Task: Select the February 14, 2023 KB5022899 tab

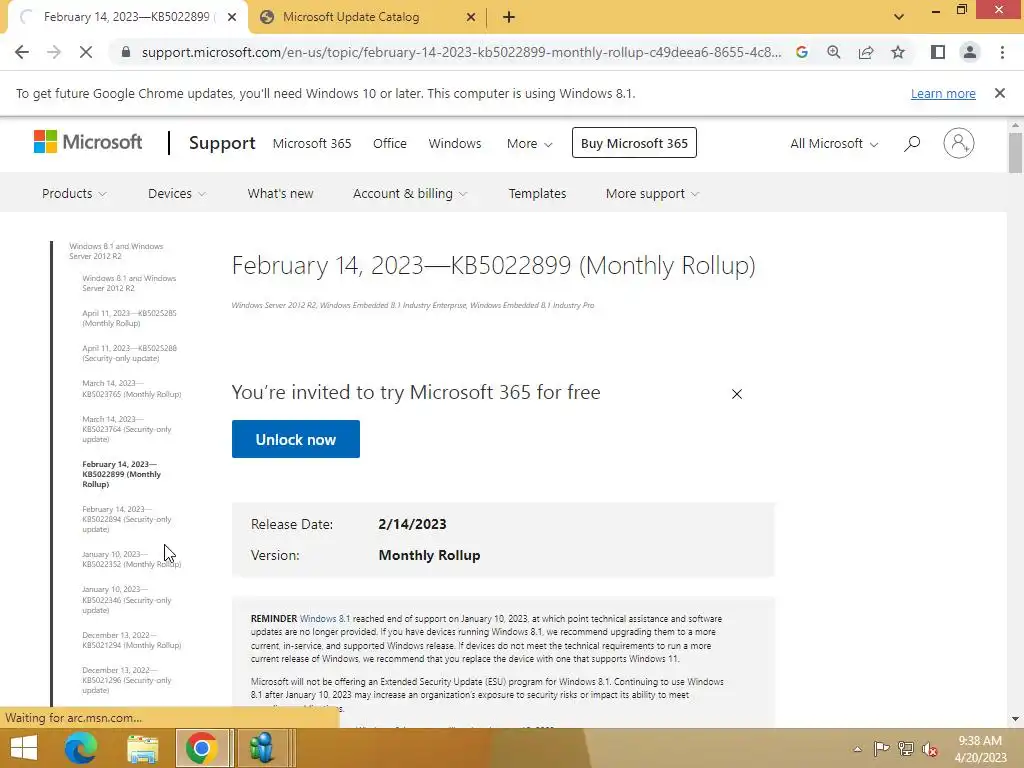Action: (x=127, y=17)
